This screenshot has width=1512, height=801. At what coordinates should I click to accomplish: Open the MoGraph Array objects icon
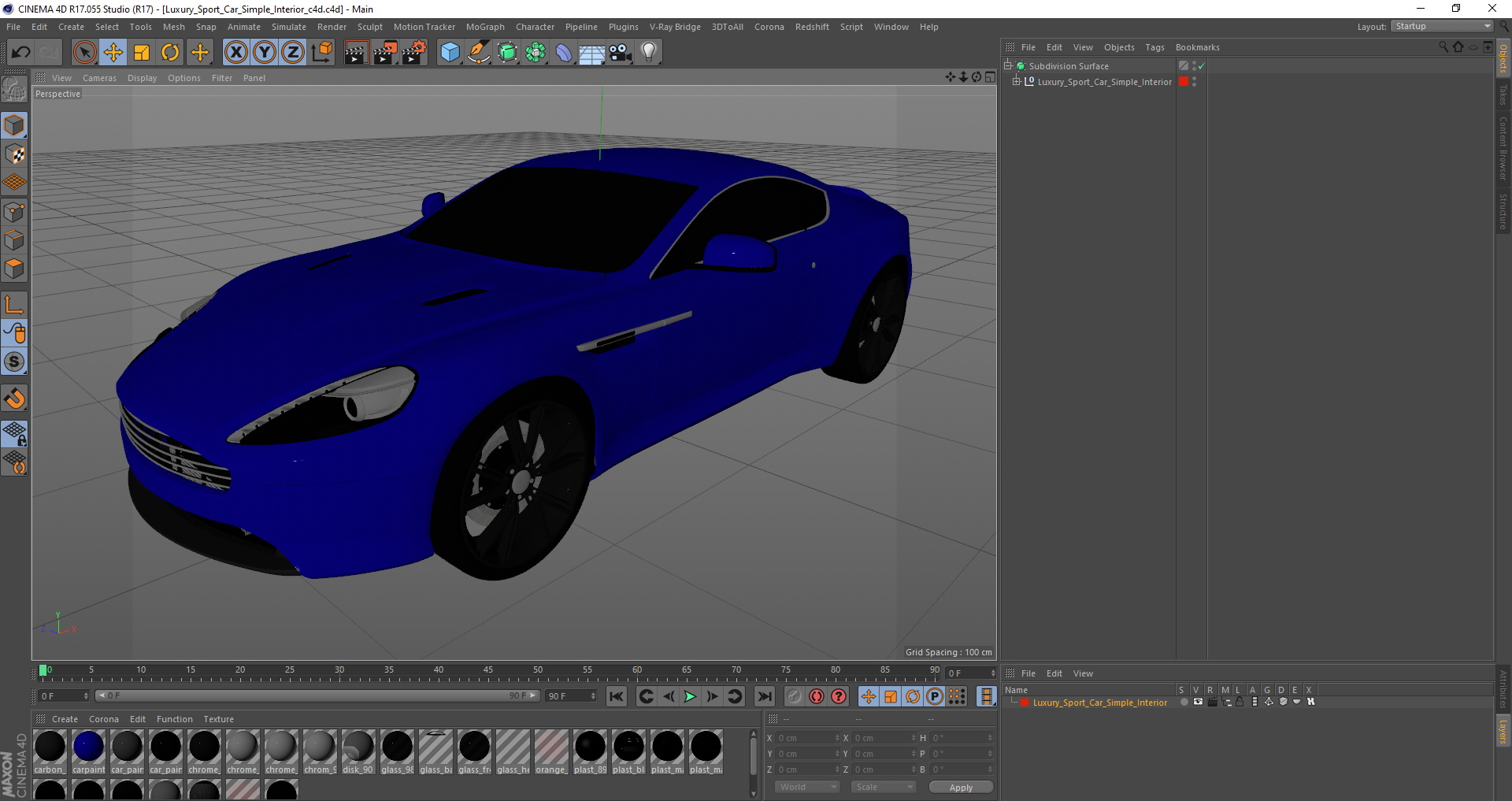535,53
